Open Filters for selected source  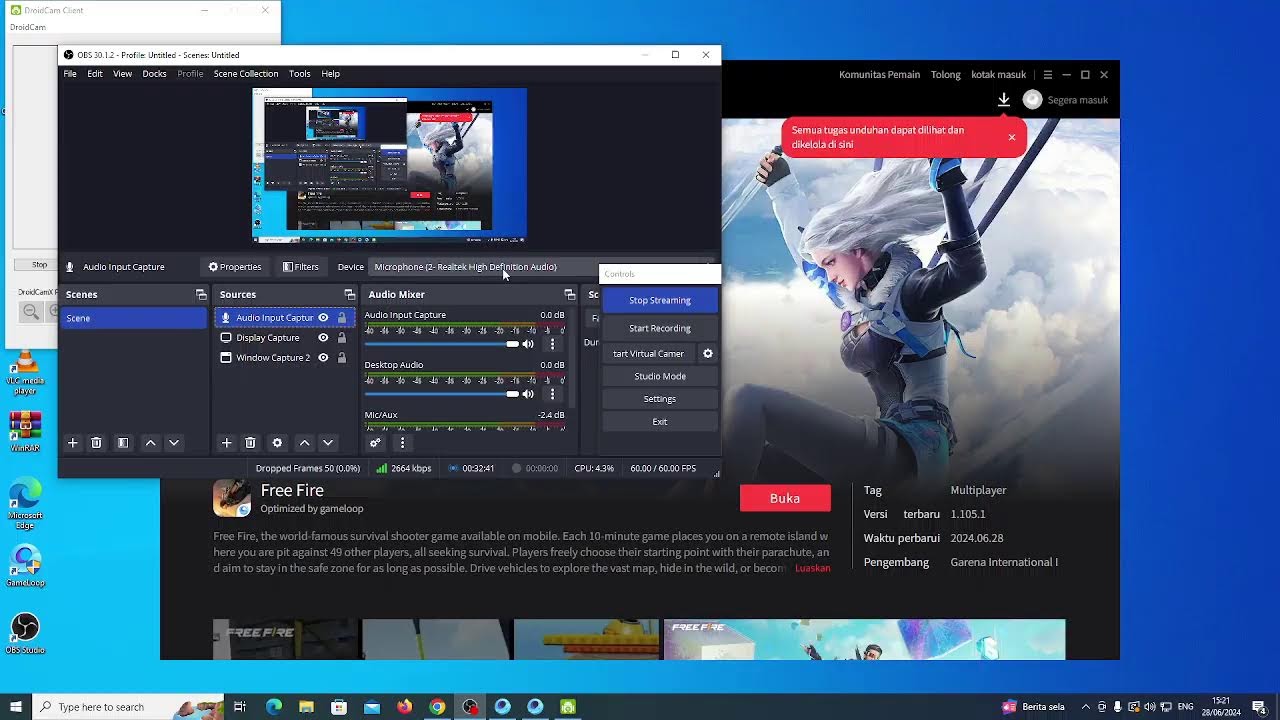click(300, 267)
